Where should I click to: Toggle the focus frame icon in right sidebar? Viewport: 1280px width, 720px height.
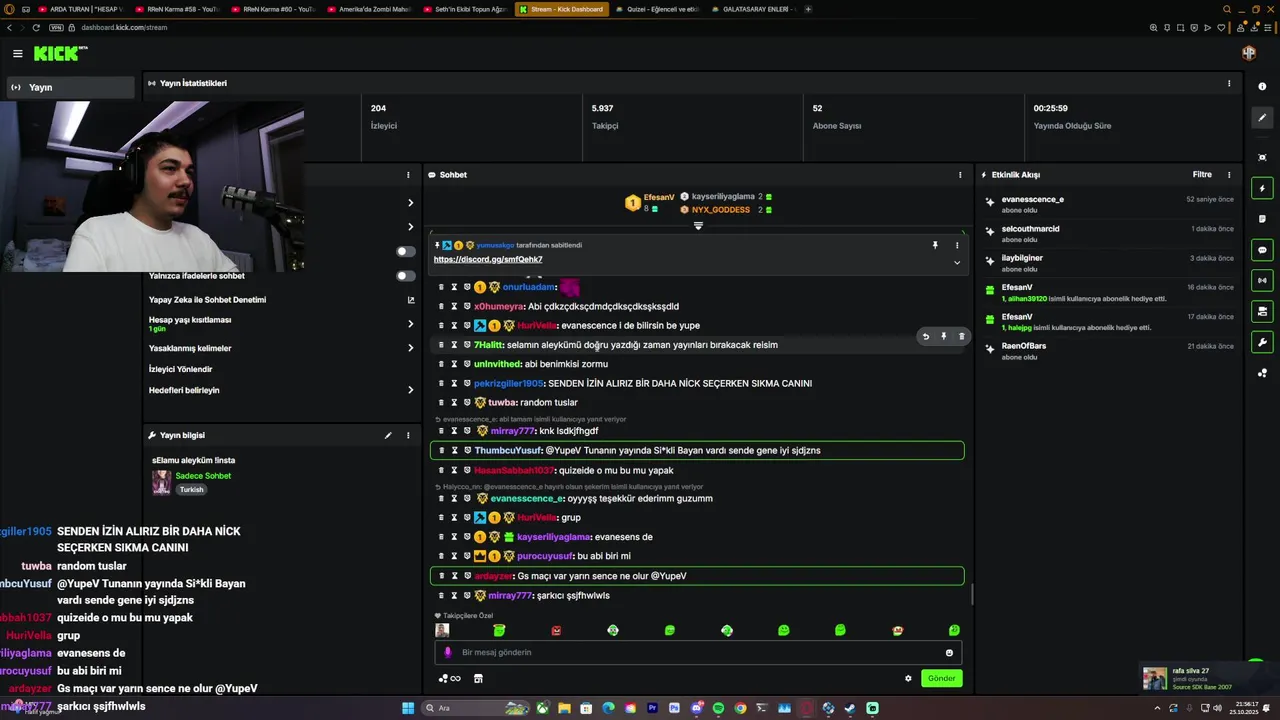coord(1262,157)
